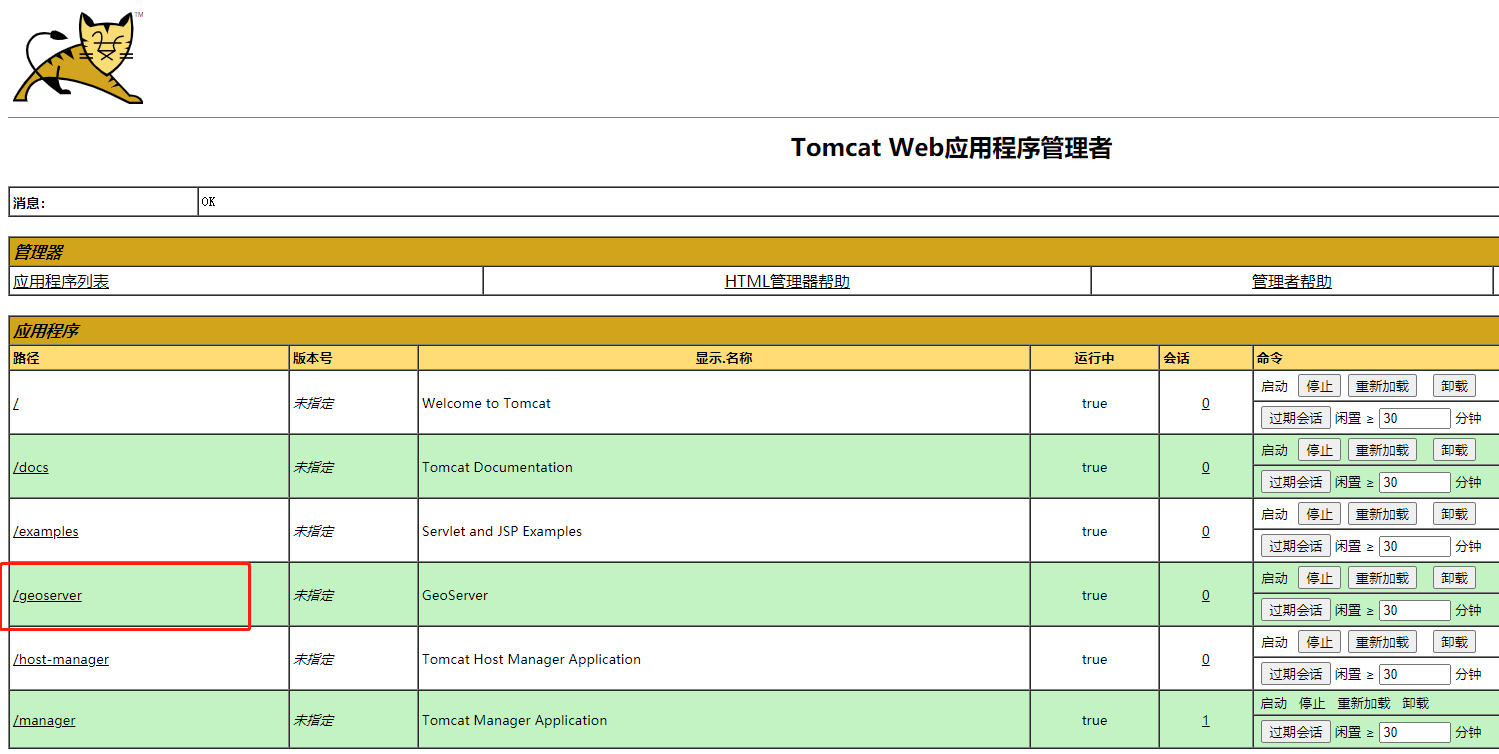Screen dimensions: 1499x754
Task: View sessions count for Tomcat Manager Application
Action: 1205,720
